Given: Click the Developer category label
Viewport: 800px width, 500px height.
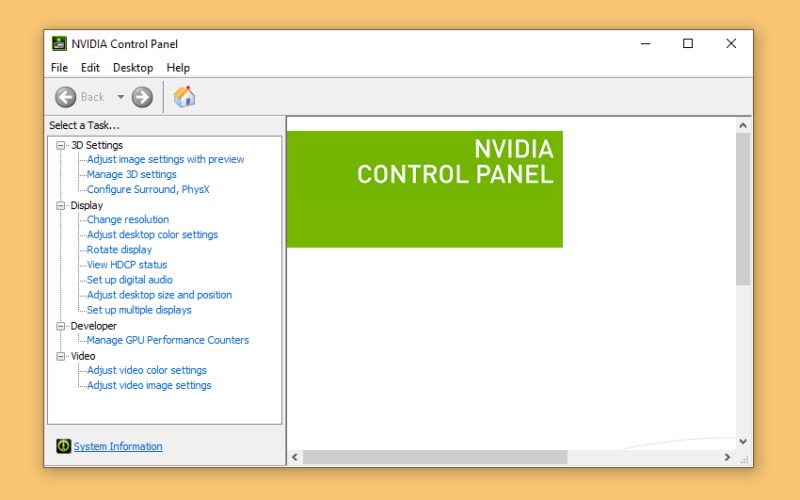Looking at the screenshot, I should point(94,326).
